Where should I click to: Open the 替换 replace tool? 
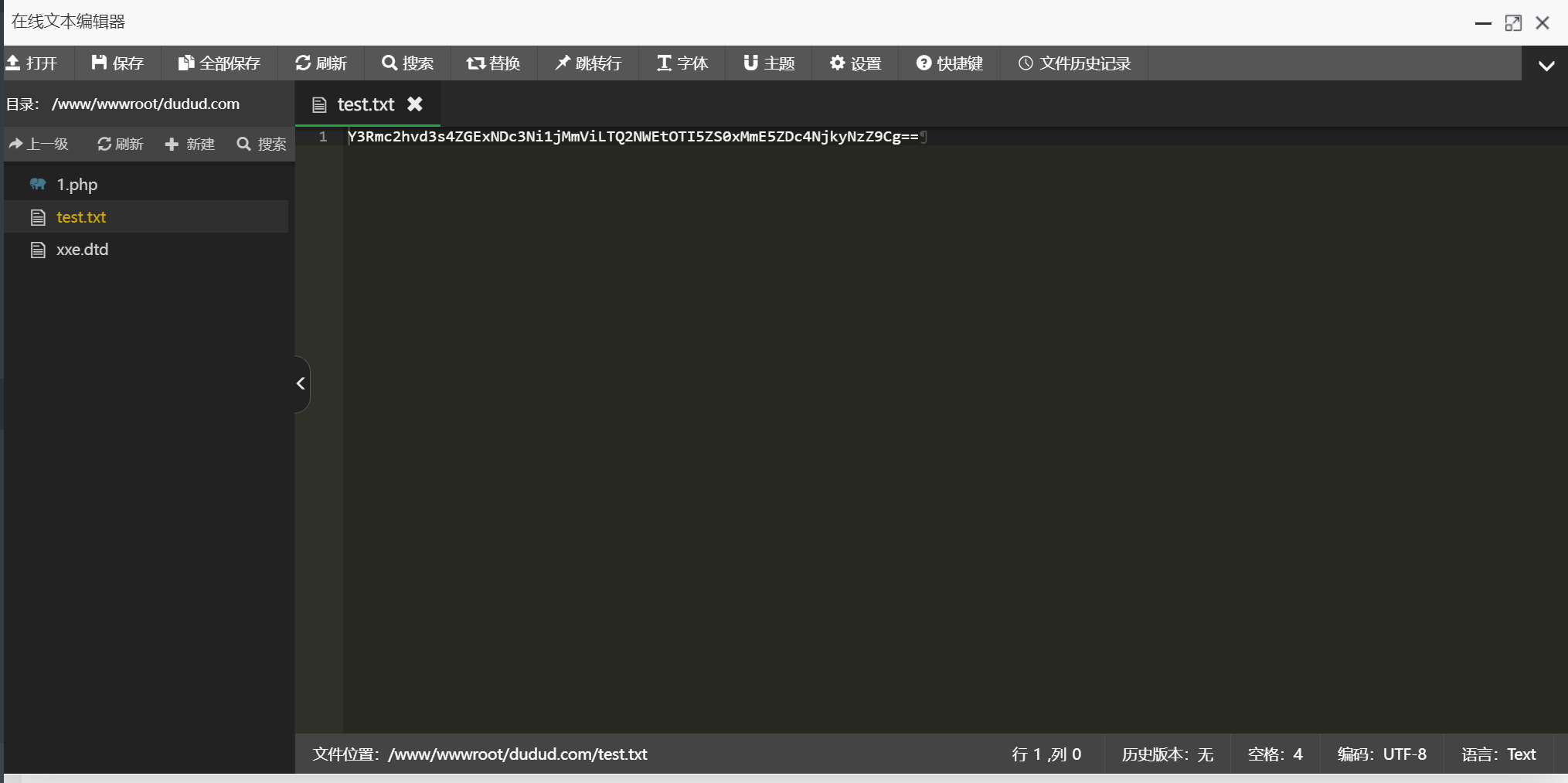[x=493, y=63]
